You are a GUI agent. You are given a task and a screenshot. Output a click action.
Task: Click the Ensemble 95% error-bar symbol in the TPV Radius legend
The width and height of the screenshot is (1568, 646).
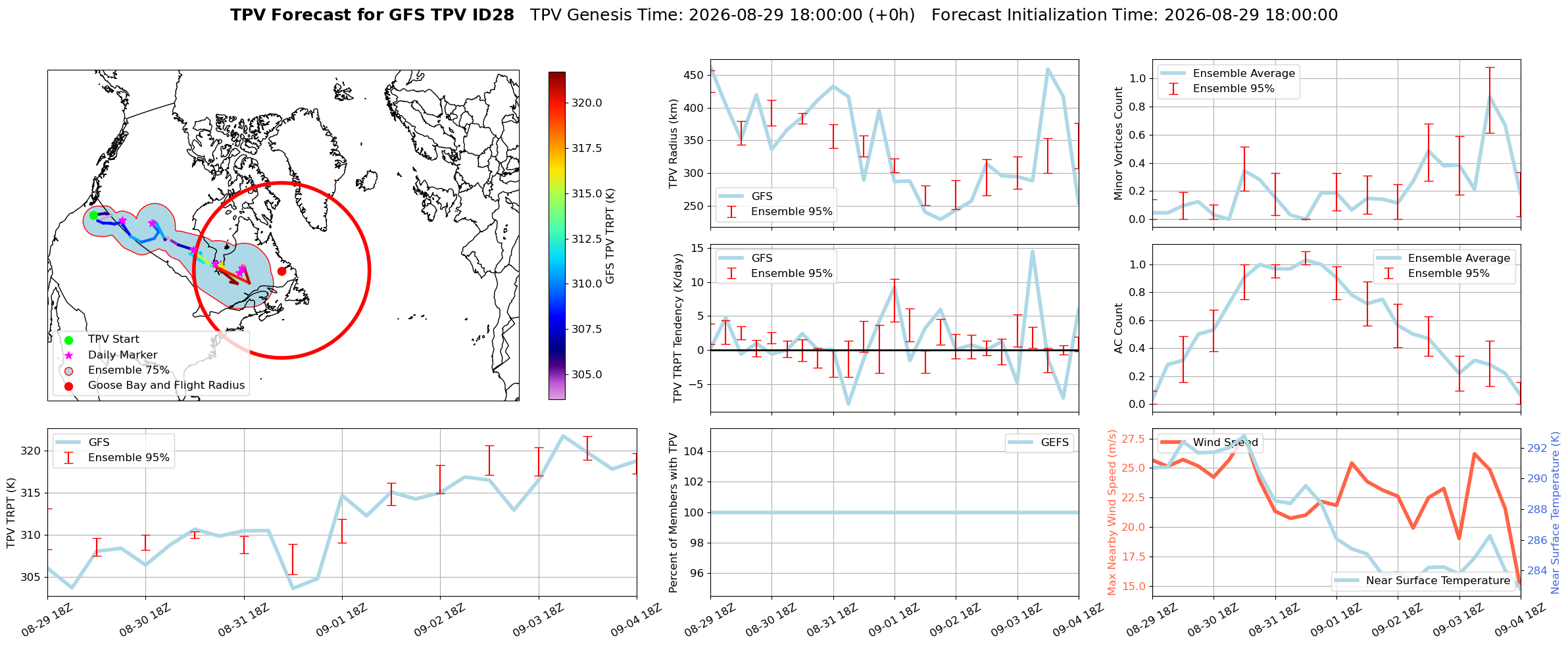coord(731,212)
